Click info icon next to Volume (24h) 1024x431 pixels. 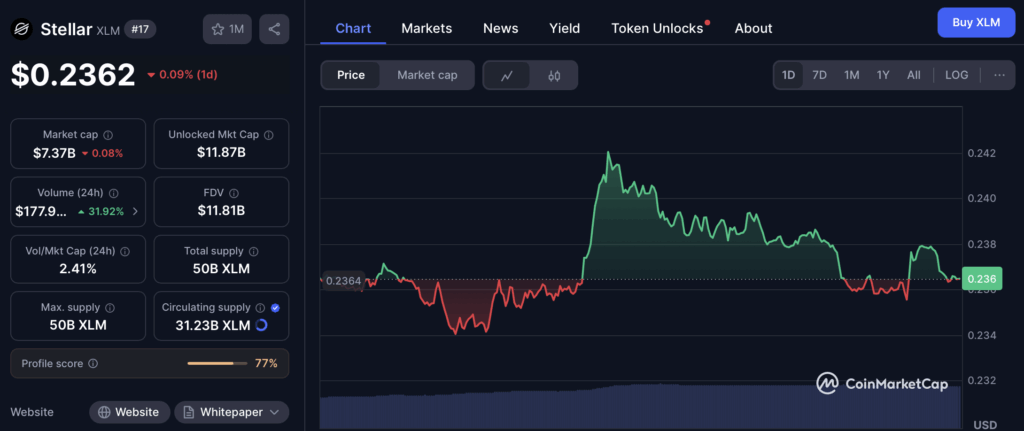click(114, 193)
